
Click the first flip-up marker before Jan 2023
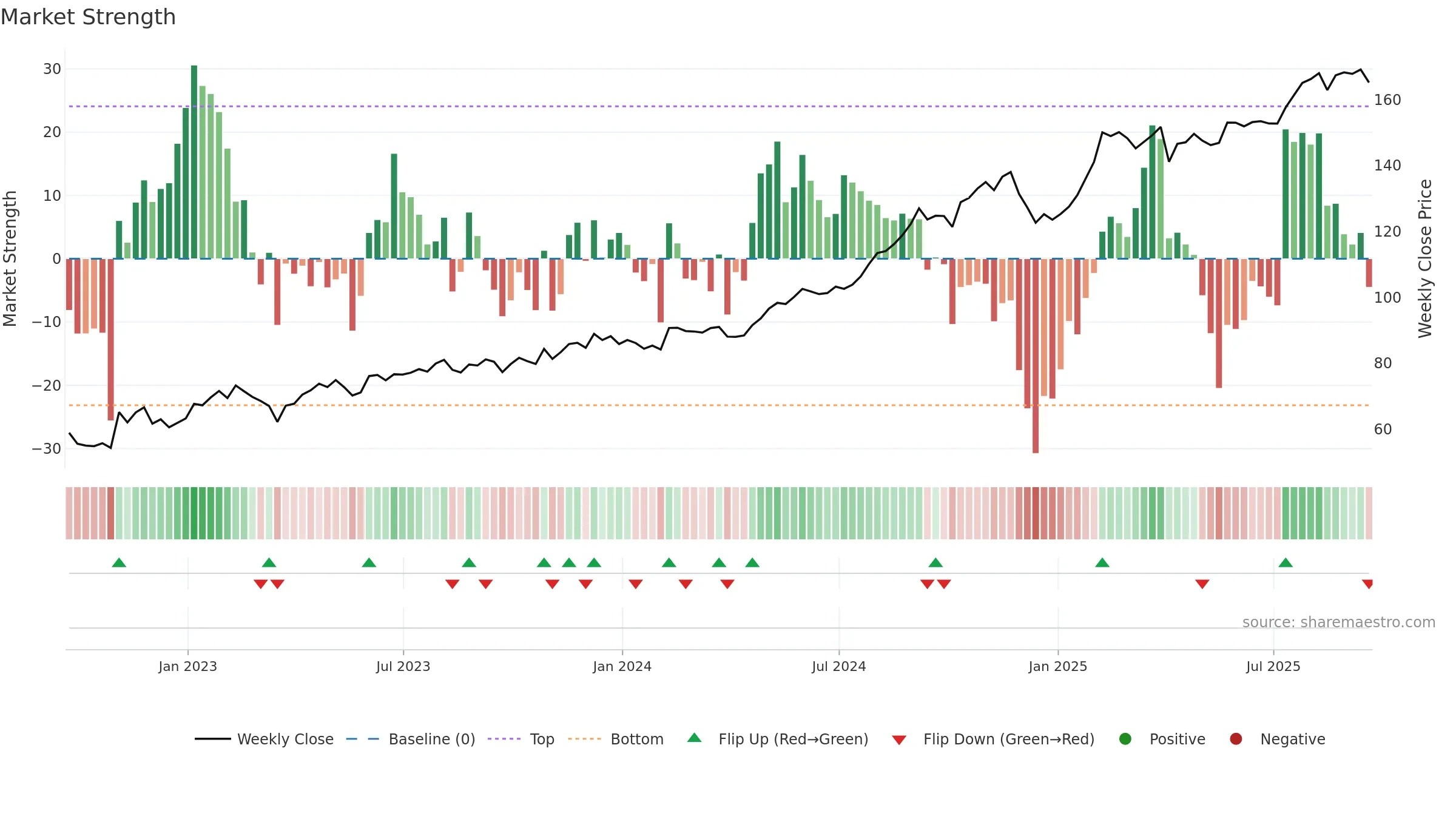coord(119,562)
